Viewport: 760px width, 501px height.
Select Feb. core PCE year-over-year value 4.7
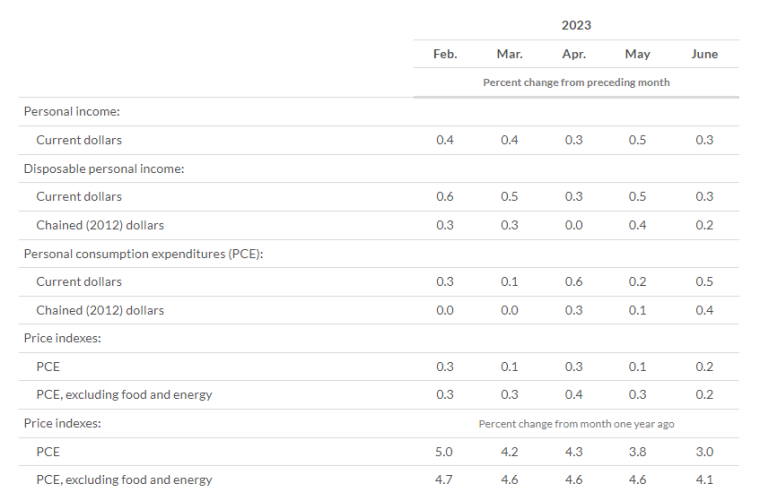click(444, 480)
